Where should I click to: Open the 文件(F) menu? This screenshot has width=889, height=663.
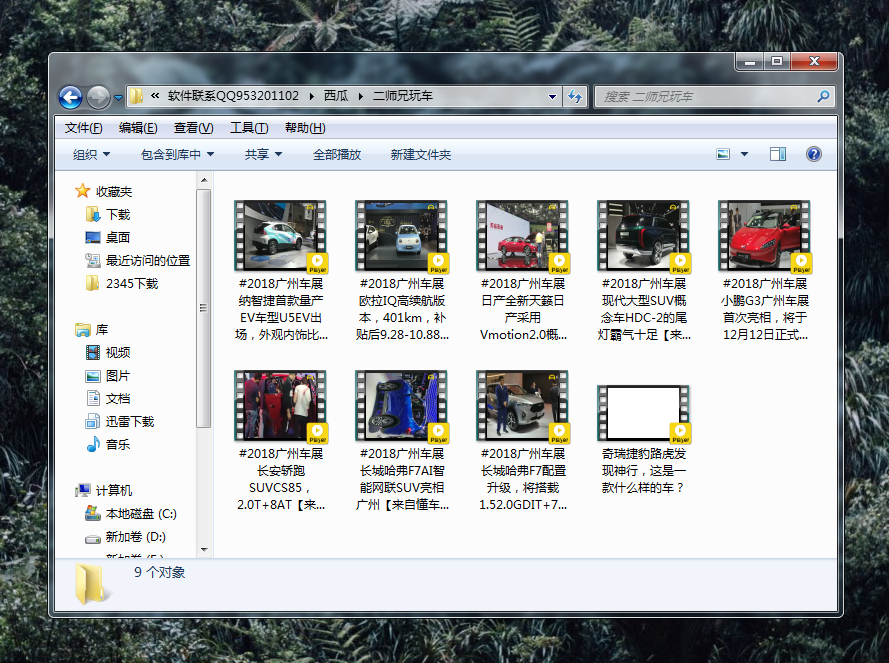click(83, 128)
